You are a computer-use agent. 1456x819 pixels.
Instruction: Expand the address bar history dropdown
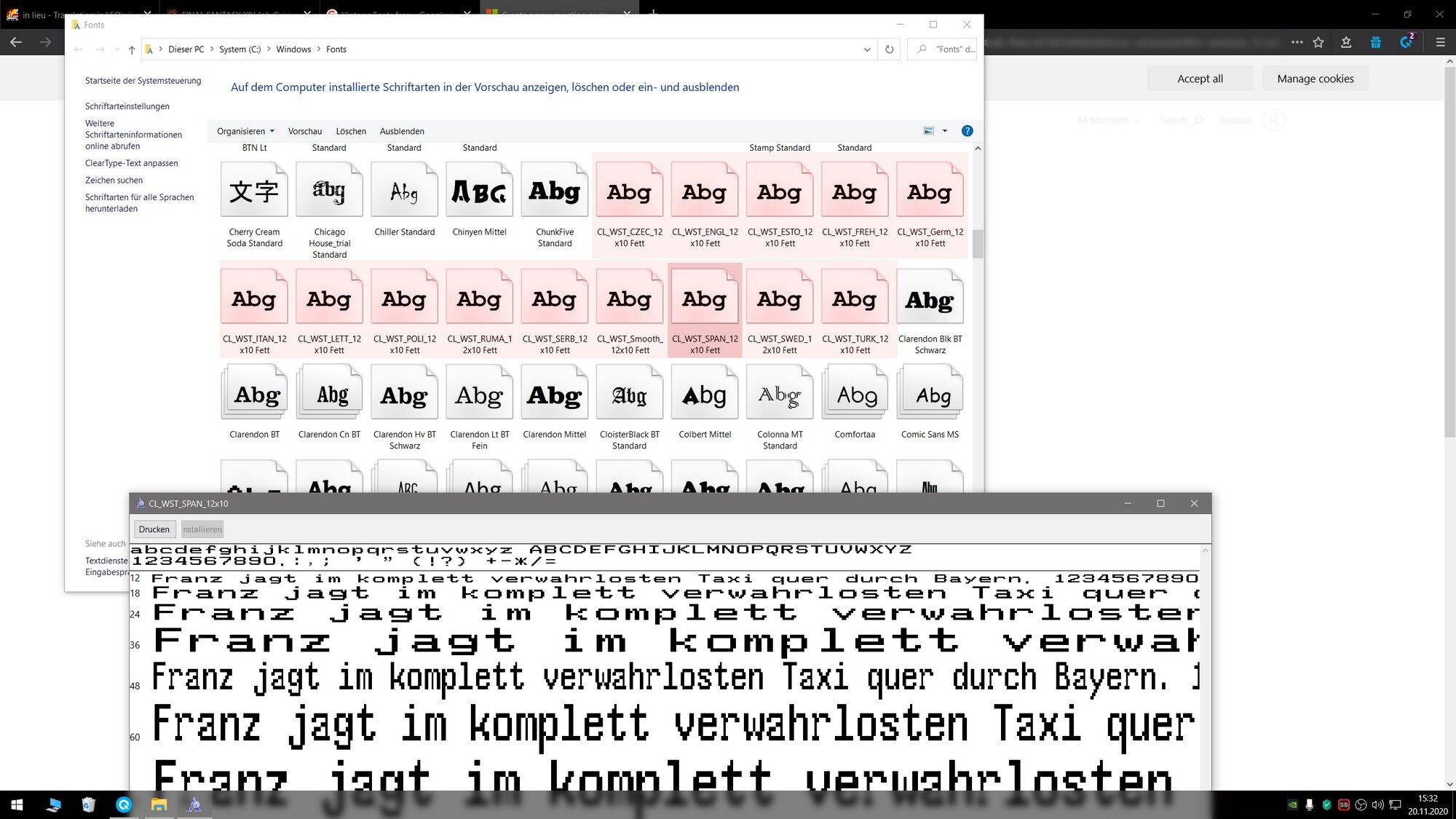[x=867, y=50]
